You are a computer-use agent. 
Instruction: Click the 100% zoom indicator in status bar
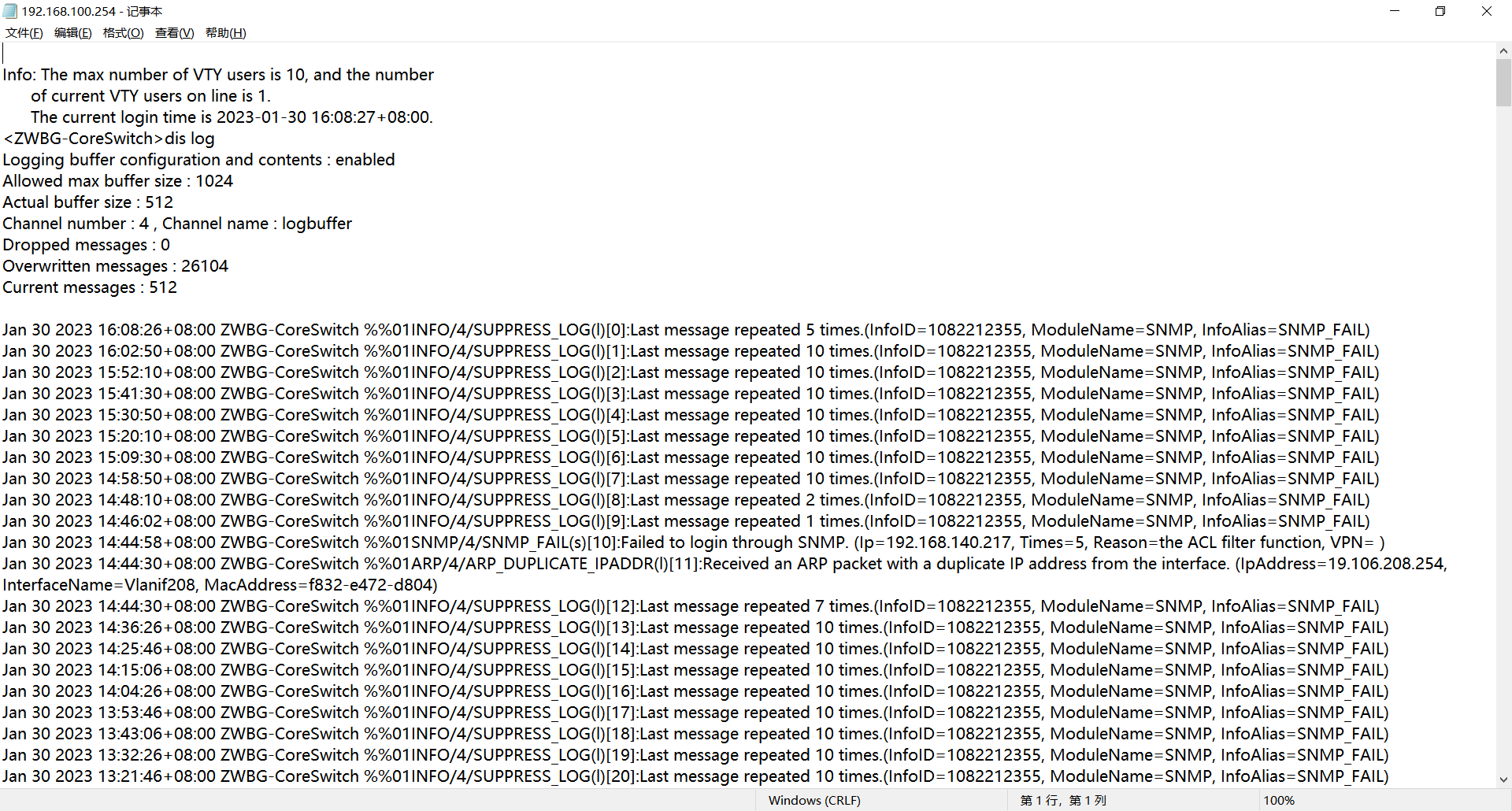[x=1278, y=800]
